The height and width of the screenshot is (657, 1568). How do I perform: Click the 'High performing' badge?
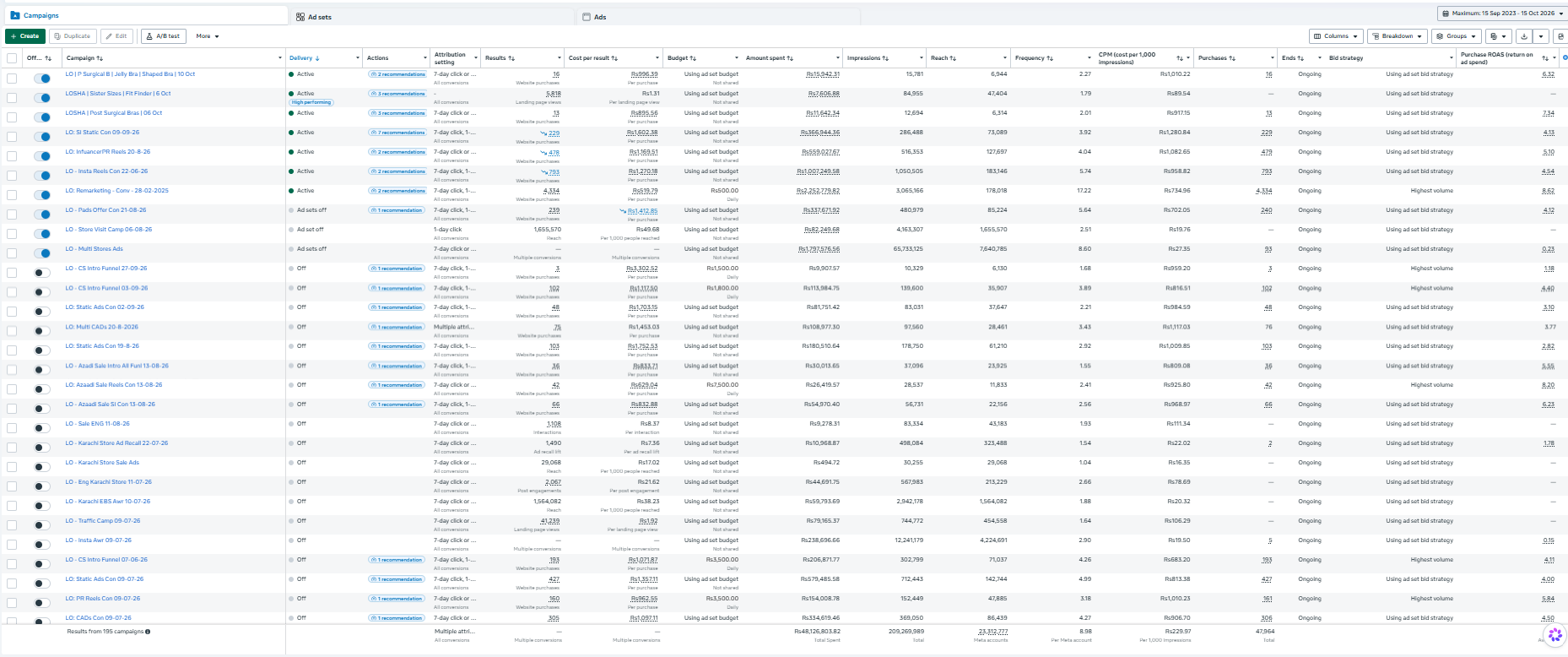311,102
